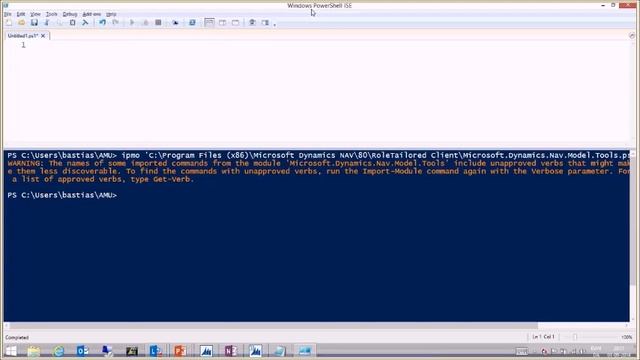Open the File menu
The image size is (640, 360).
(x=8, y=14)
